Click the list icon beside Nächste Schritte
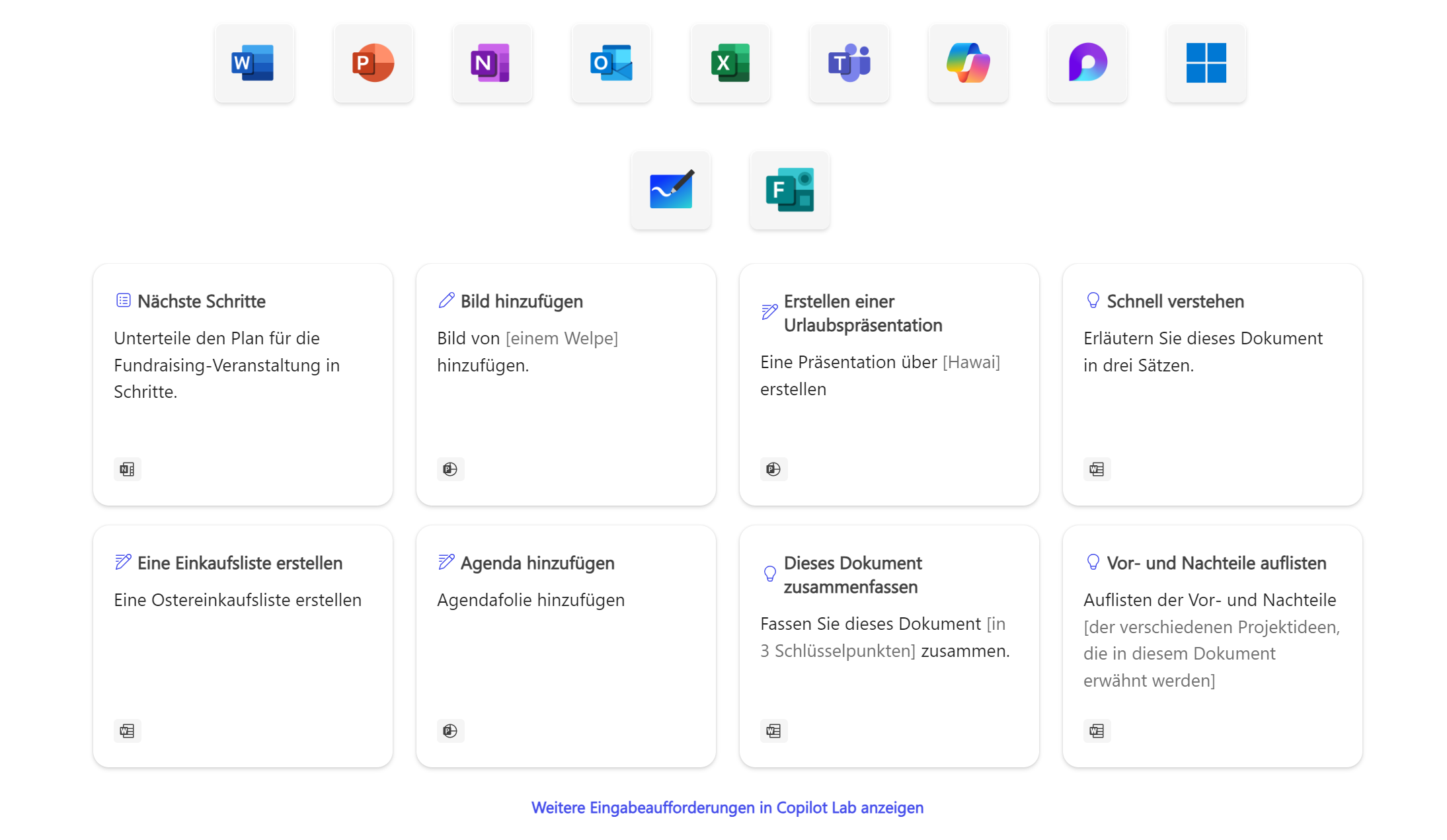 [x=123, y=301]
